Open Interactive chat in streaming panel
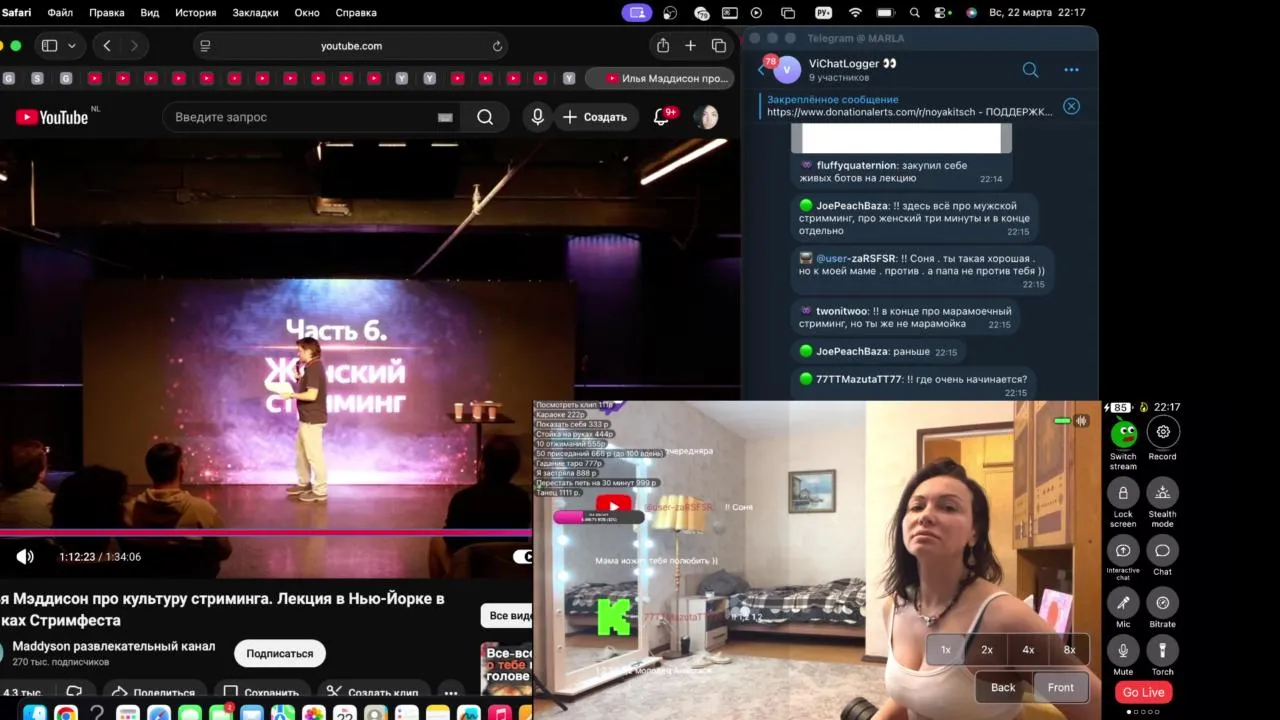Screen dimensions: 1280x720 1123,551
